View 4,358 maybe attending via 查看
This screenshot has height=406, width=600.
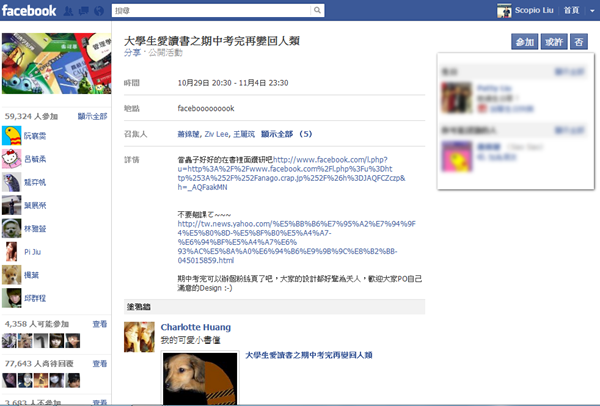99,324
